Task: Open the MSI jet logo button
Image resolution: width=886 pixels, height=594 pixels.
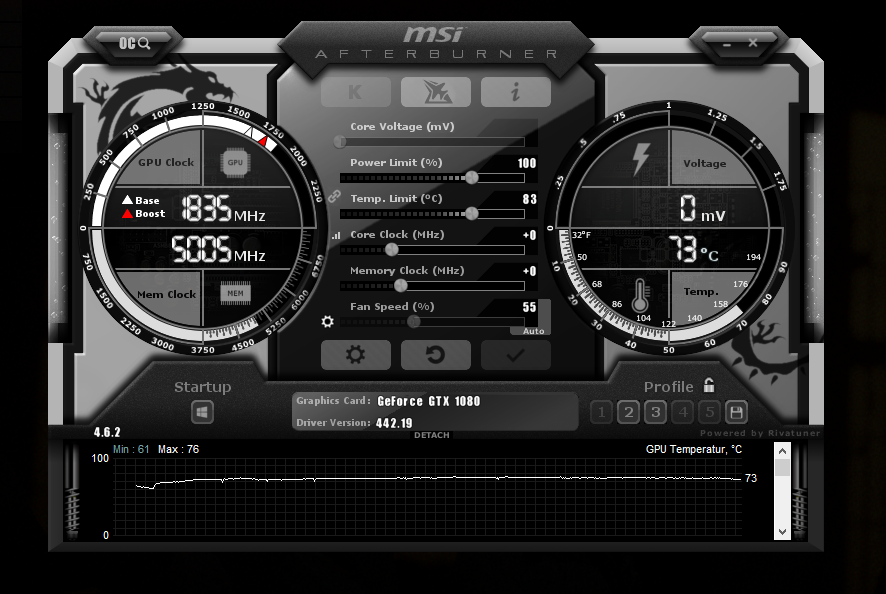Action: pyautogui.click(x=436, y=92)
